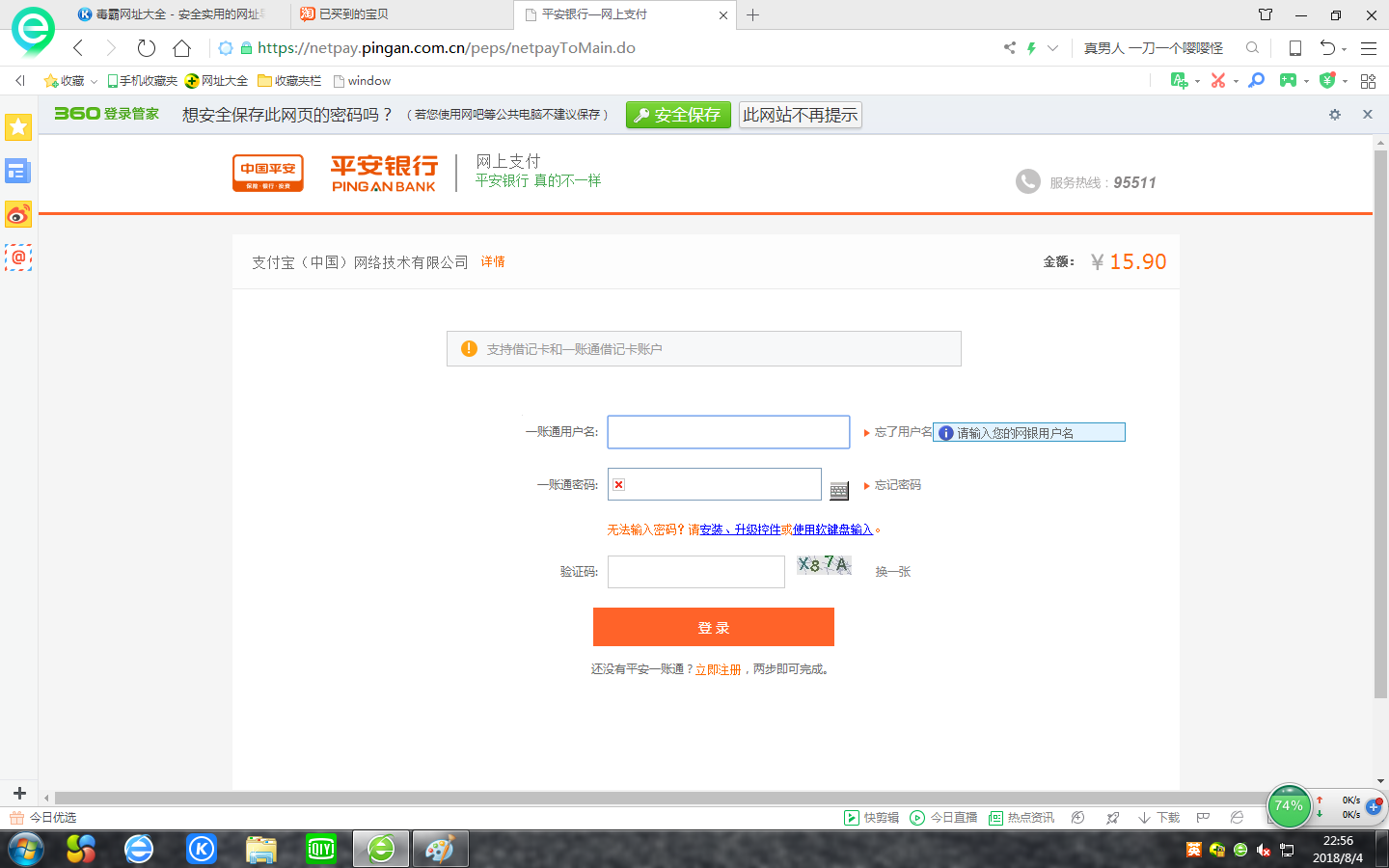
Task: Focus the 一账通用户名 input field
Action: click(x=728, y=432)
